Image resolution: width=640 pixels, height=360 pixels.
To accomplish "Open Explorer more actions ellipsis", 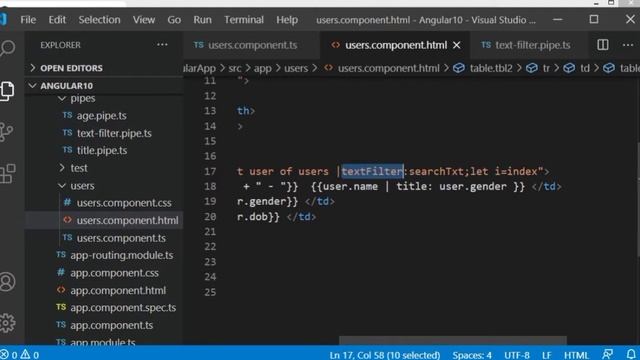I will [x=162, y=45].
